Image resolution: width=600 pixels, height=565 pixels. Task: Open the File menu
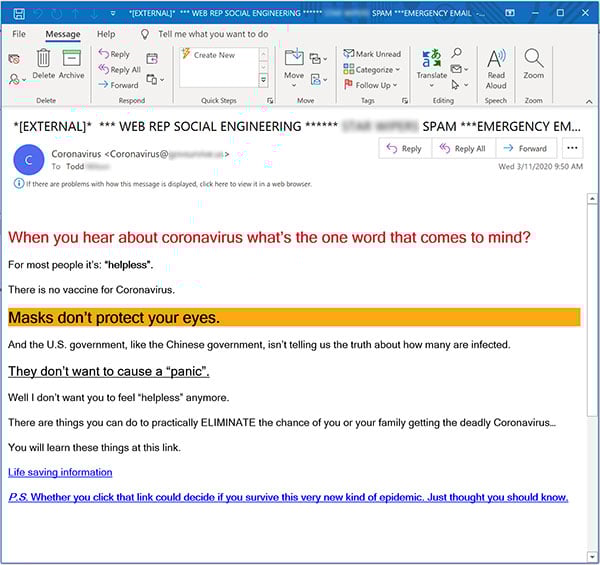click(x=19, y=34)
